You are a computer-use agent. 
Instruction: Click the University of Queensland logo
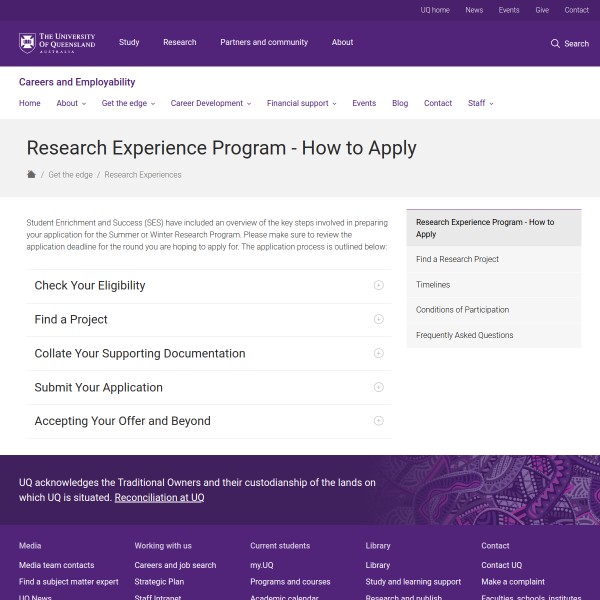coord(57,43)
